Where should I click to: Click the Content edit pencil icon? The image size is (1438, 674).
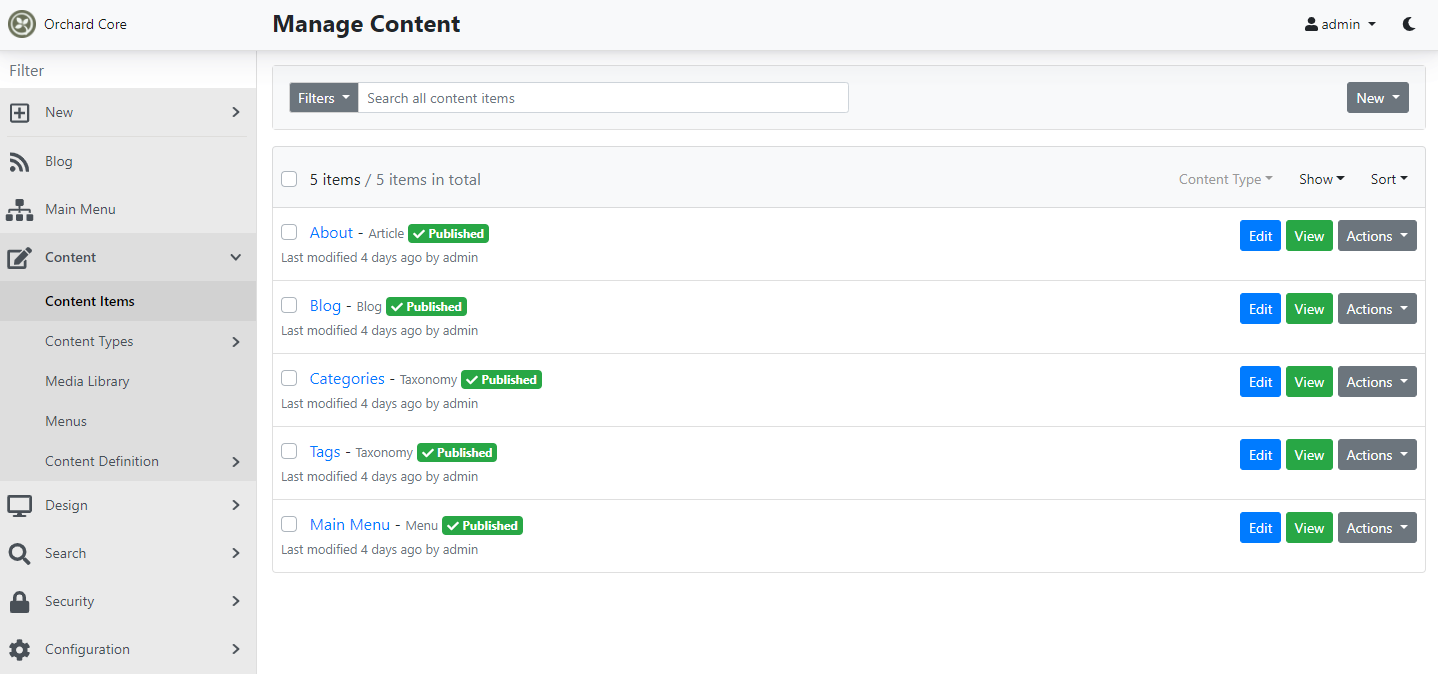point(20,257)
